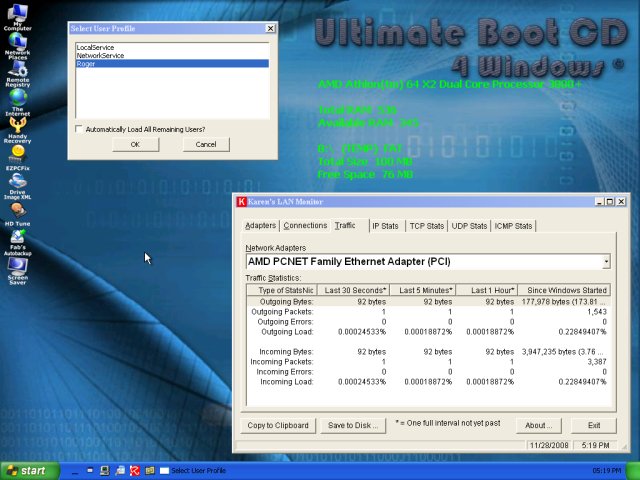Select the Outgoing Packets row label

pos(282,312)
